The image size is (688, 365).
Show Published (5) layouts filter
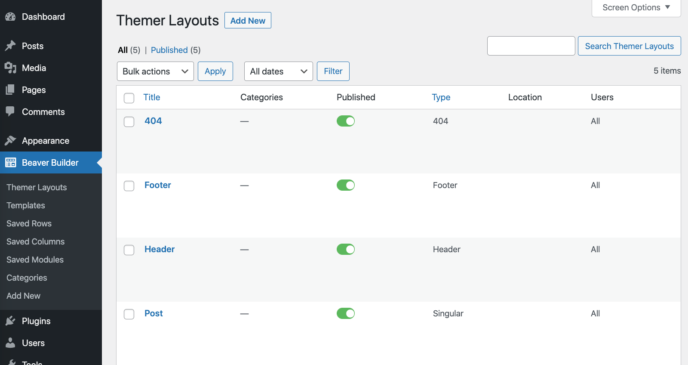tap(176, 50)
